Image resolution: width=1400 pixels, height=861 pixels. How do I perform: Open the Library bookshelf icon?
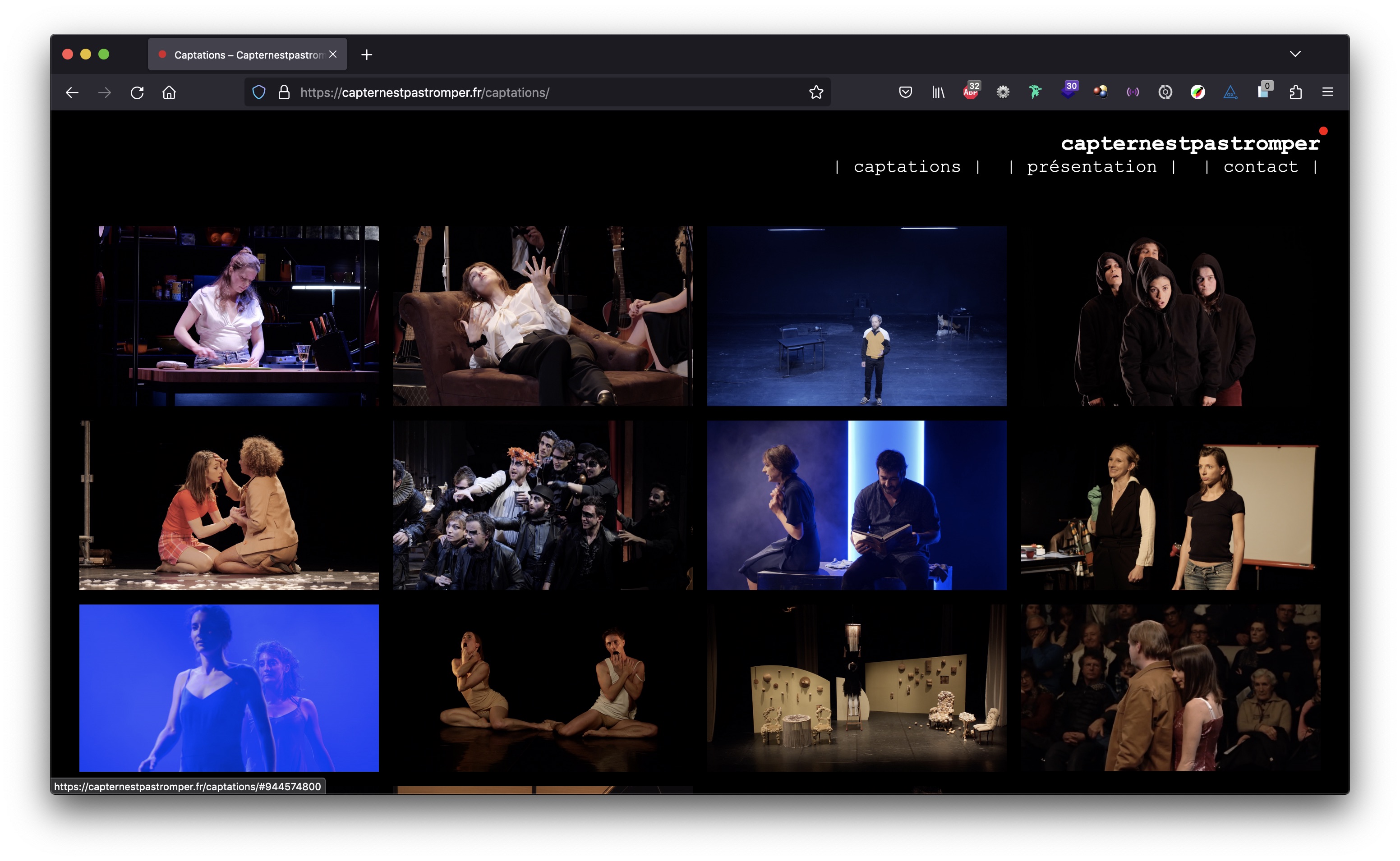tap(938, 92)
